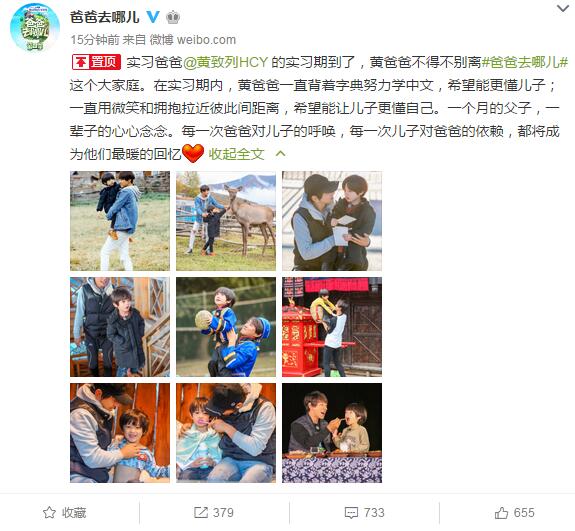
Task: Click the crown membership icon
Action: pyautogui.click(x=173, y=17)
